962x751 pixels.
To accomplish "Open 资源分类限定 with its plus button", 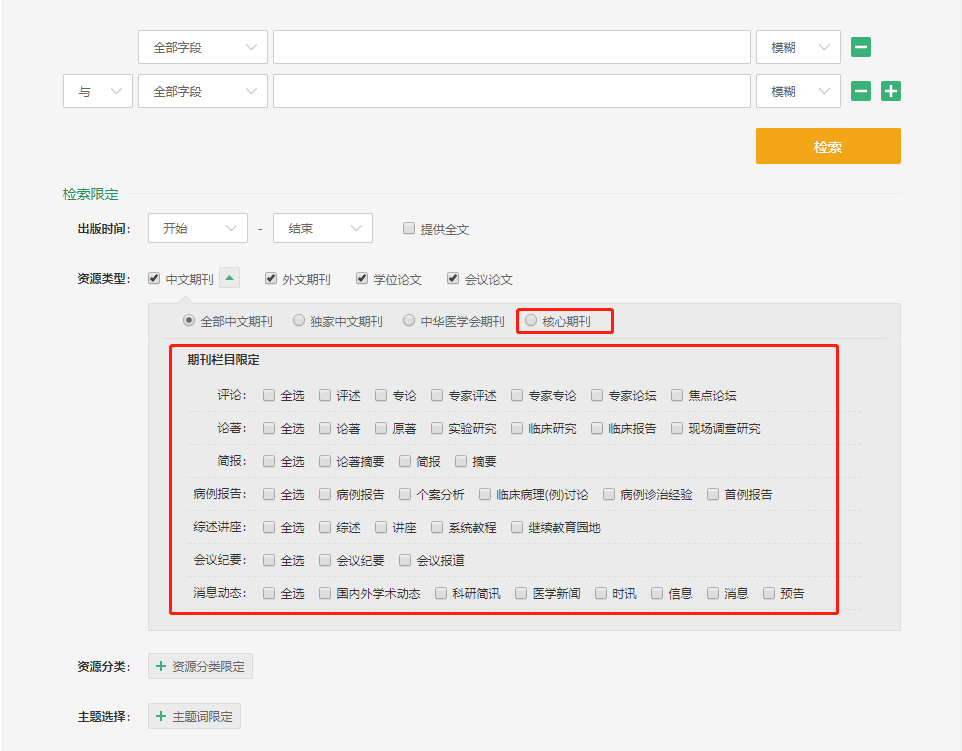I will [x=200, y=666].
